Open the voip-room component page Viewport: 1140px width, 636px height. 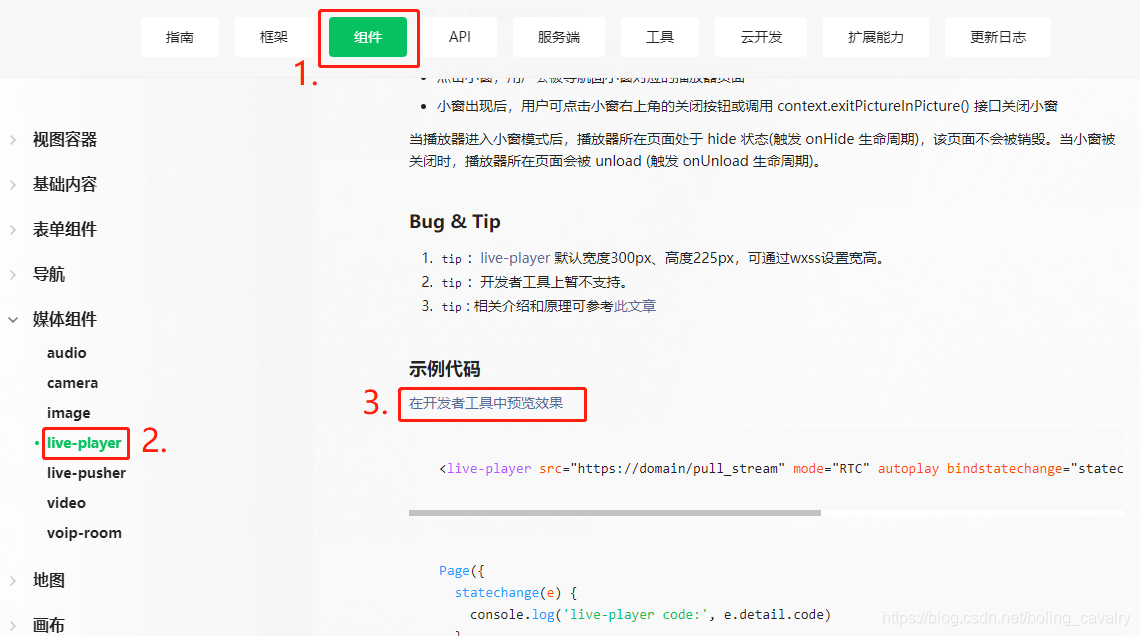[84, 533]
